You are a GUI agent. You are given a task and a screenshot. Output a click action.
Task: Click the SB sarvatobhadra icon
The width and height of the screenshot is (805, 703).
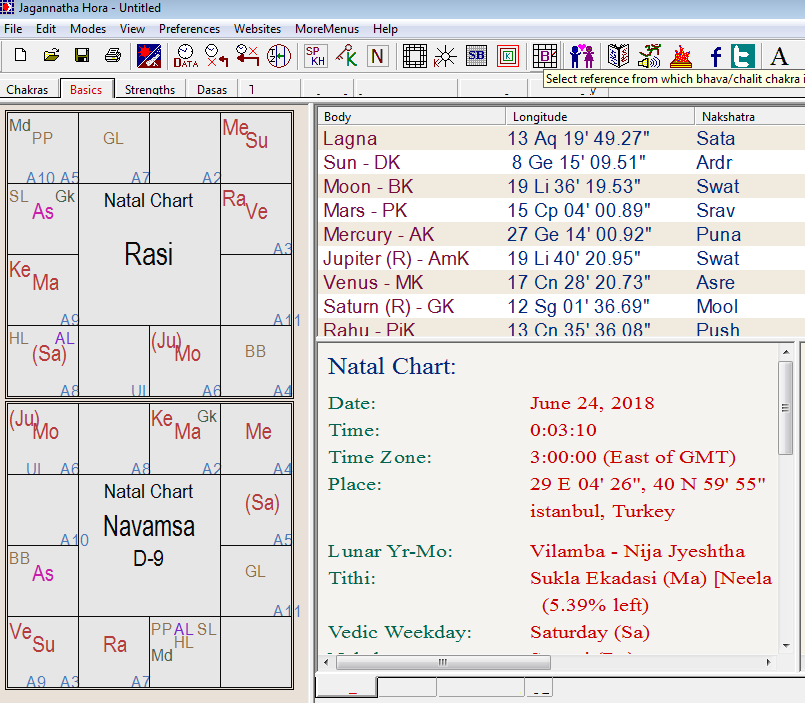point(476,55)
